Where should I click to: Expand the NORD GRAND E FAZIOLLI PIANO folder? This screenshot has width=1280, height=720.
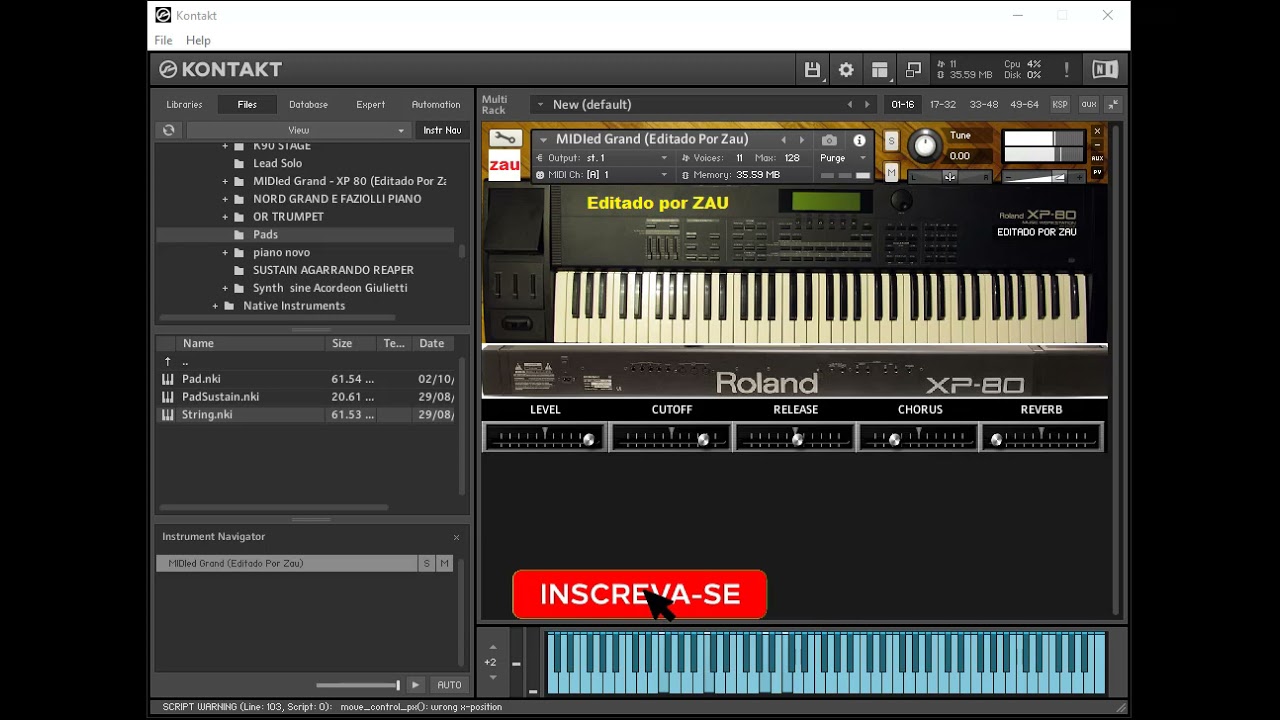coord(225,199)
